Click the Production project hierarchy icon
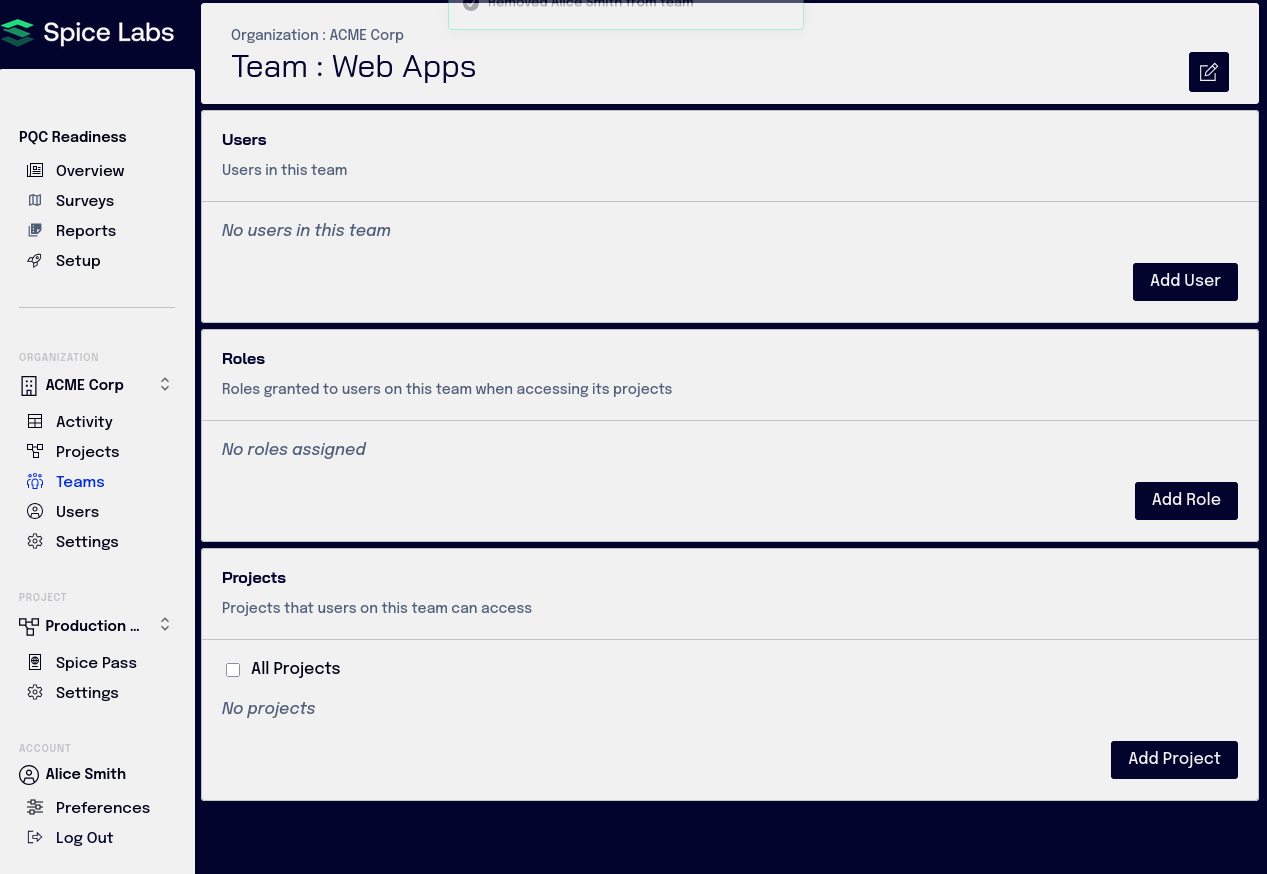The width and height of the screenshot is (1267, 874). [28, 626]
